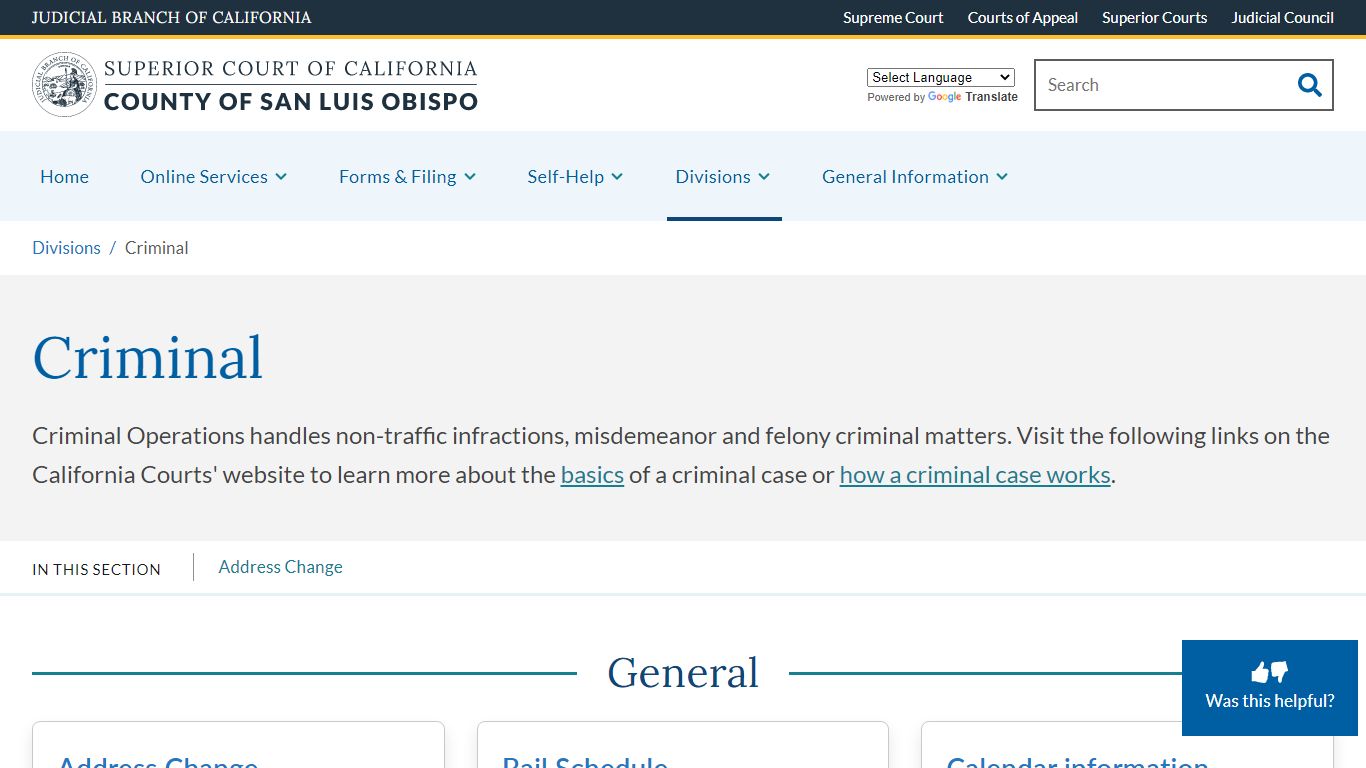Expand the Self-Help menu
The width and height of the screenshot is (1366, 768).
(x=575, y=176)
